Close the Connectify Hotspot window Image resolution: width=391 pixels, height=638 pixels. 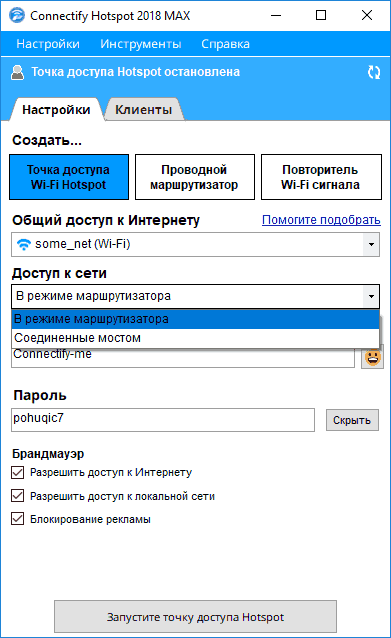[x=367, y=15]
